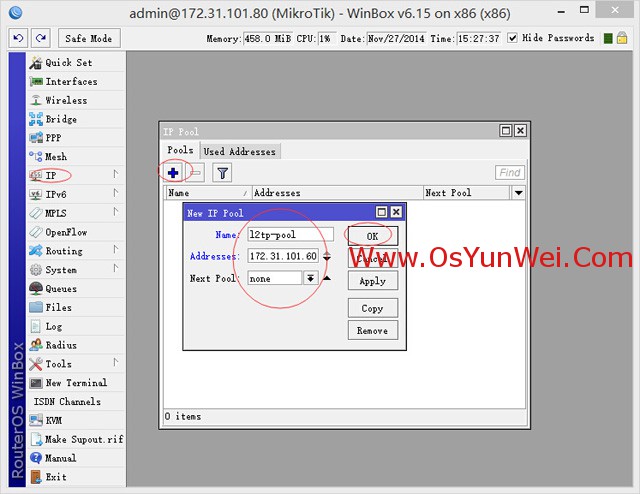The width and height of the screenshot is (640, 494).
Task: Click OK in New IP Pool
Action: point(373,236)
